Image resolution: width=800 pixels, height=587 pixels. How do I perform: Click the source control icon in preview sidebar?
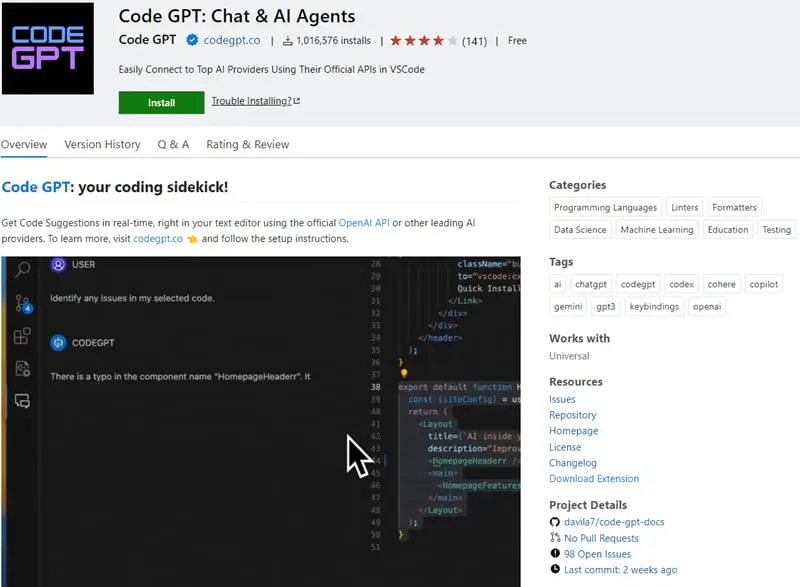coord(22,302)
